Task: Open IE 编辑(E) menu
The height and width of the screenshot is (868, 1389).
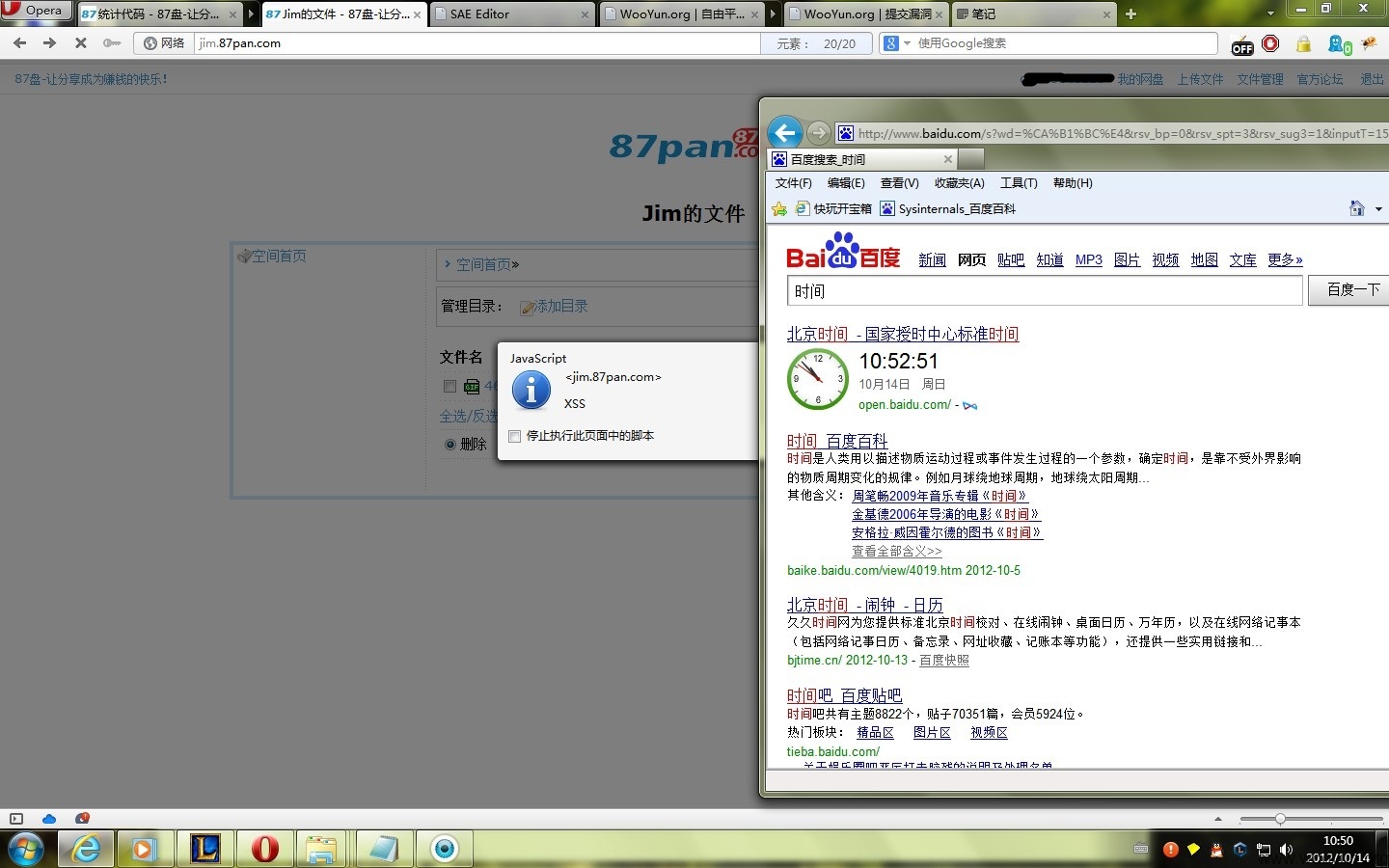Action: pyautogui.click(x=846, y=183)
